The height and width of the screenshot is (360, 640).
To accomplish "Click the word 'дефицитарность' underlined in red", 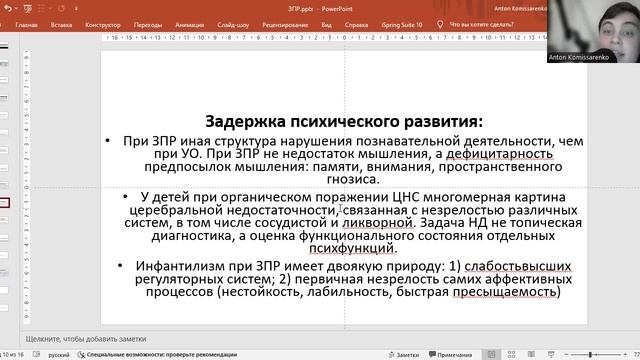I will click(500, 153).
